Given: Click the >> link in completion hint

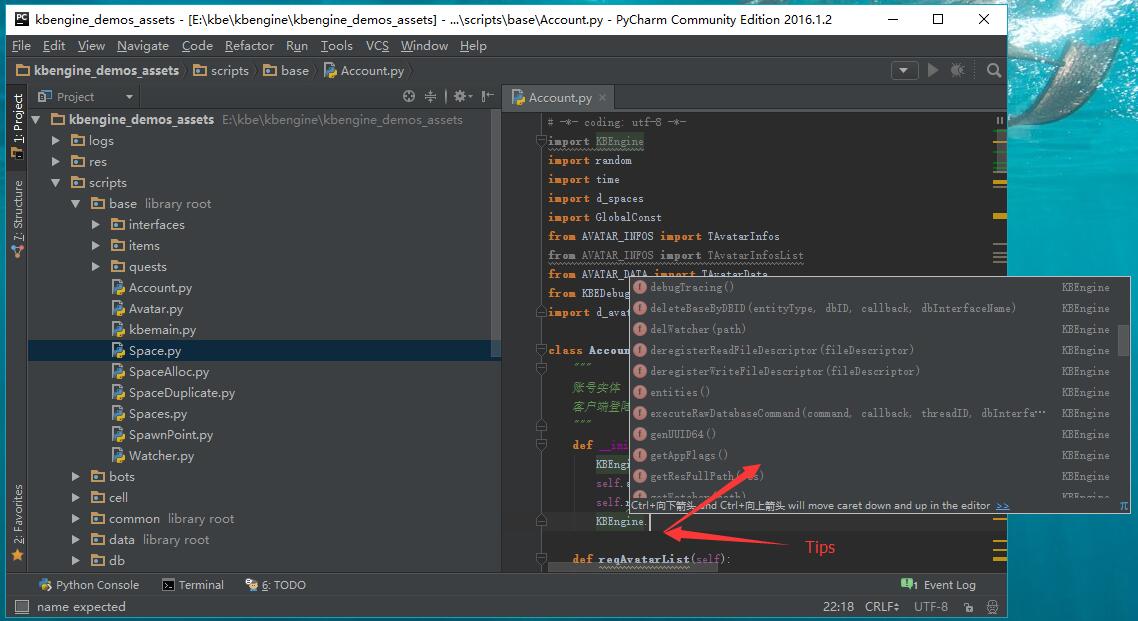Looking at the screenshot, I should pyautogui.click(x=1002, y=506).
